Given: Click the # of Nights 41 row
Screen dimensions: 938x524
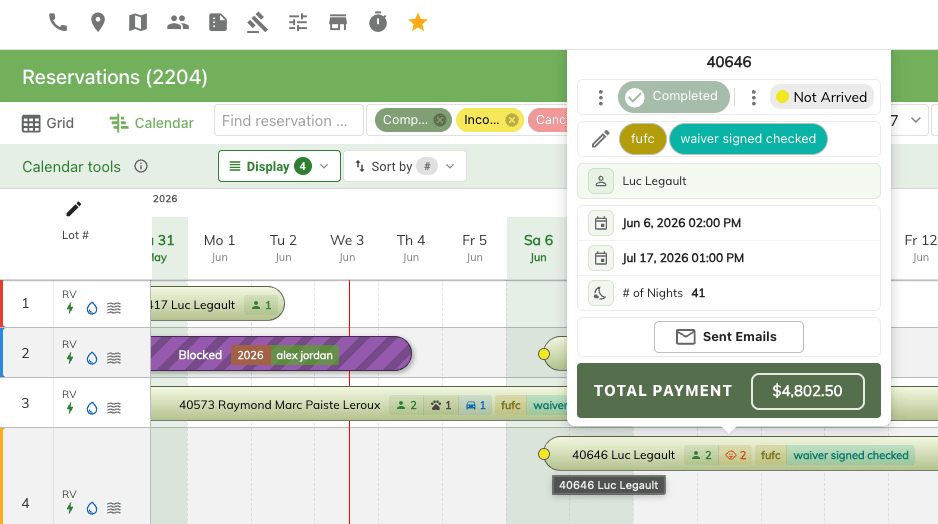Looking at the screenshot, I should click(729, 293).
